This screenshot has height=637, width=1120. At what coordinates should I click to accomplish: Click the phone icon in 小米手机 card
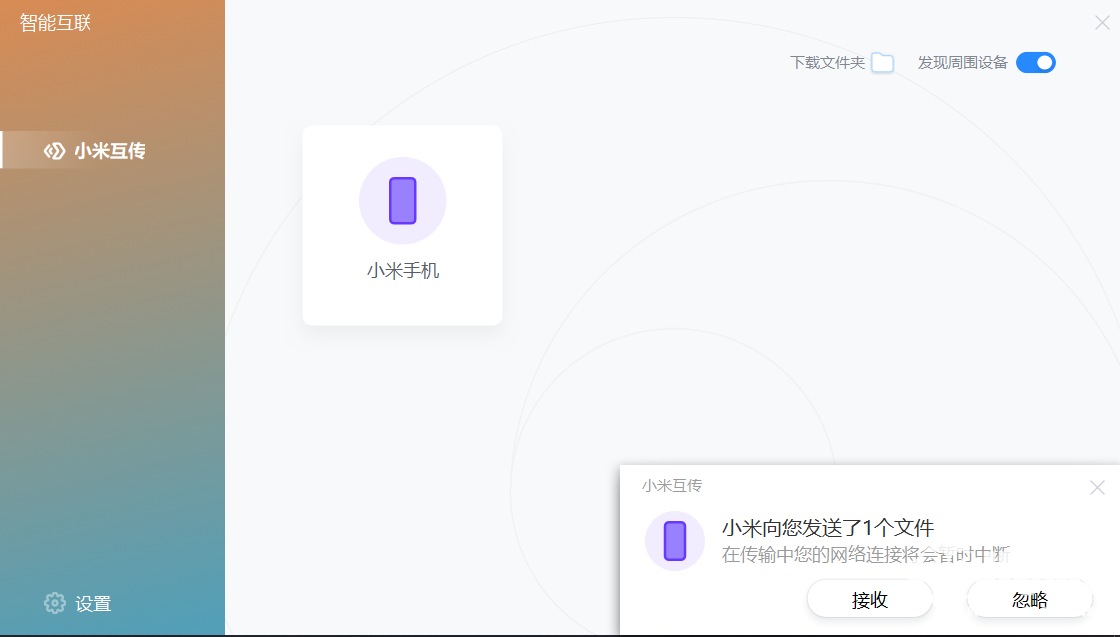click(403, 201)
